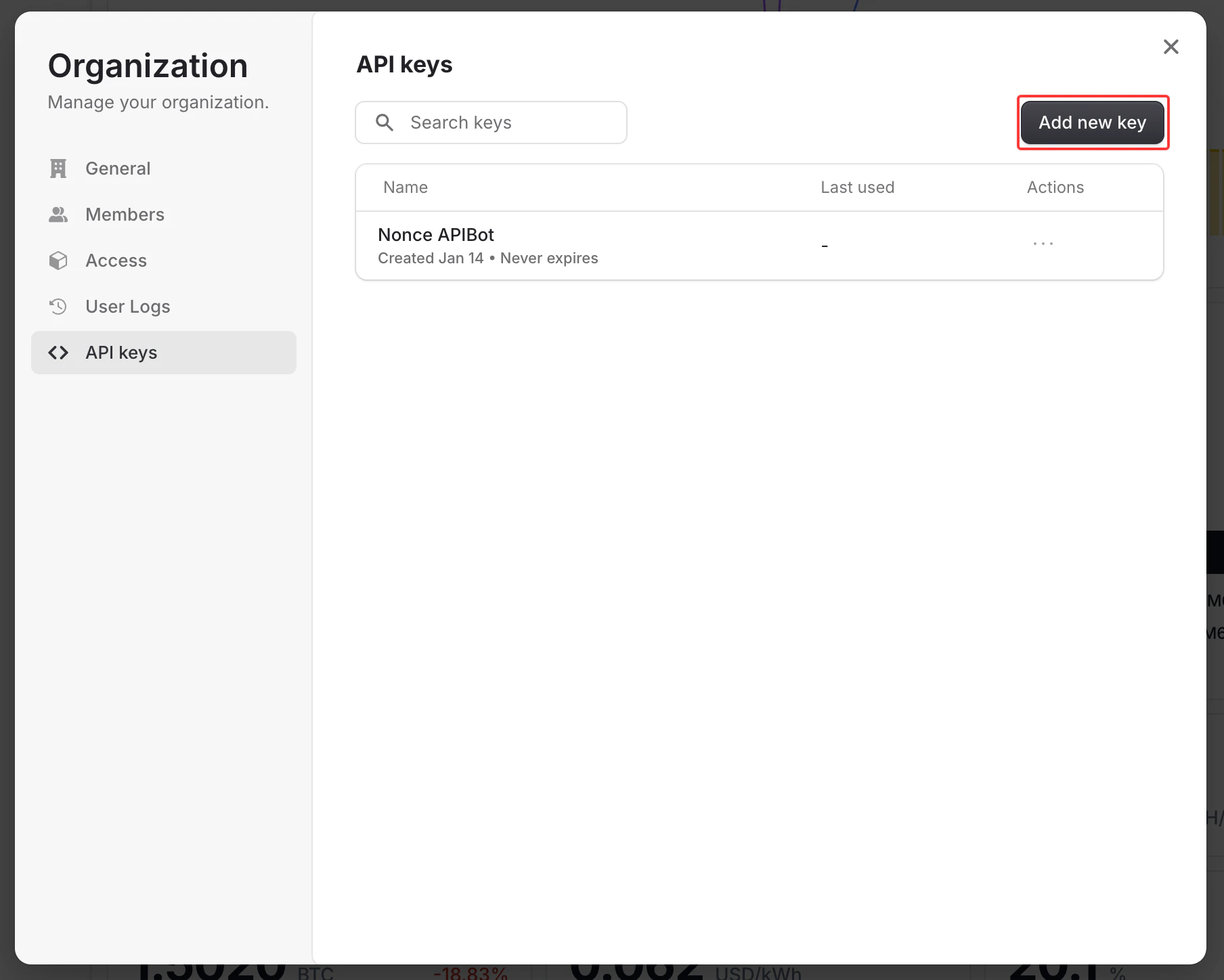The height and width of the screenshot is (980, 1224).
Task: Click the User Logs history icon
Action: tap(58, 307)
